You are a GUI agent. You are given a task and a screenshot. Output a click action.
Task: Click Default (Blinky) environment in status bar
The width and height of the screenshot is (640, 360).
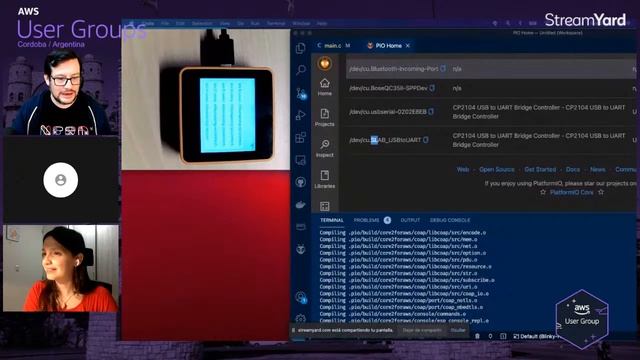[x=537, y=336]
